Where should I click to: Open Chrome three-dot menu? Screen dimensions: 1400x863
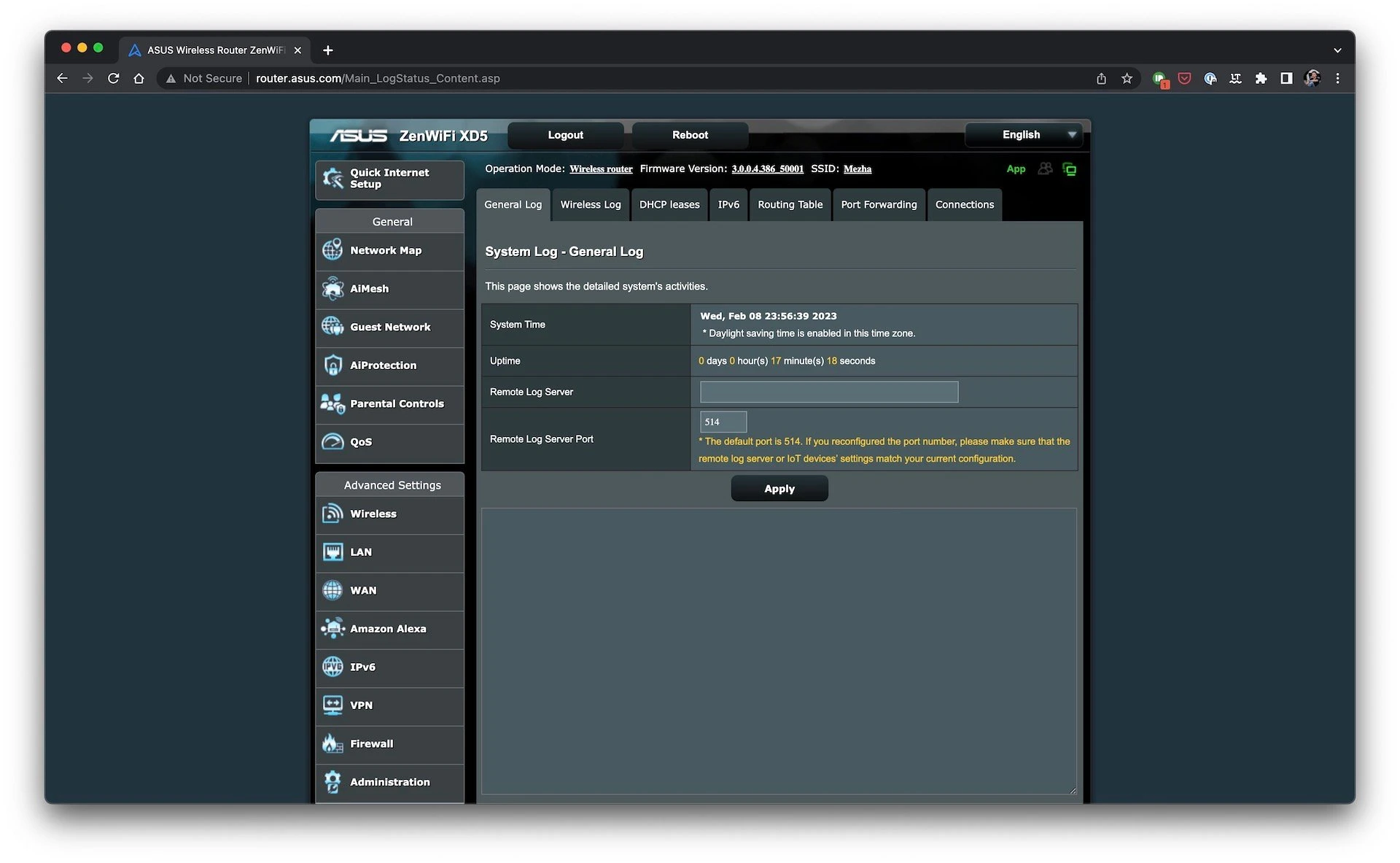(x=1337, y=78)
